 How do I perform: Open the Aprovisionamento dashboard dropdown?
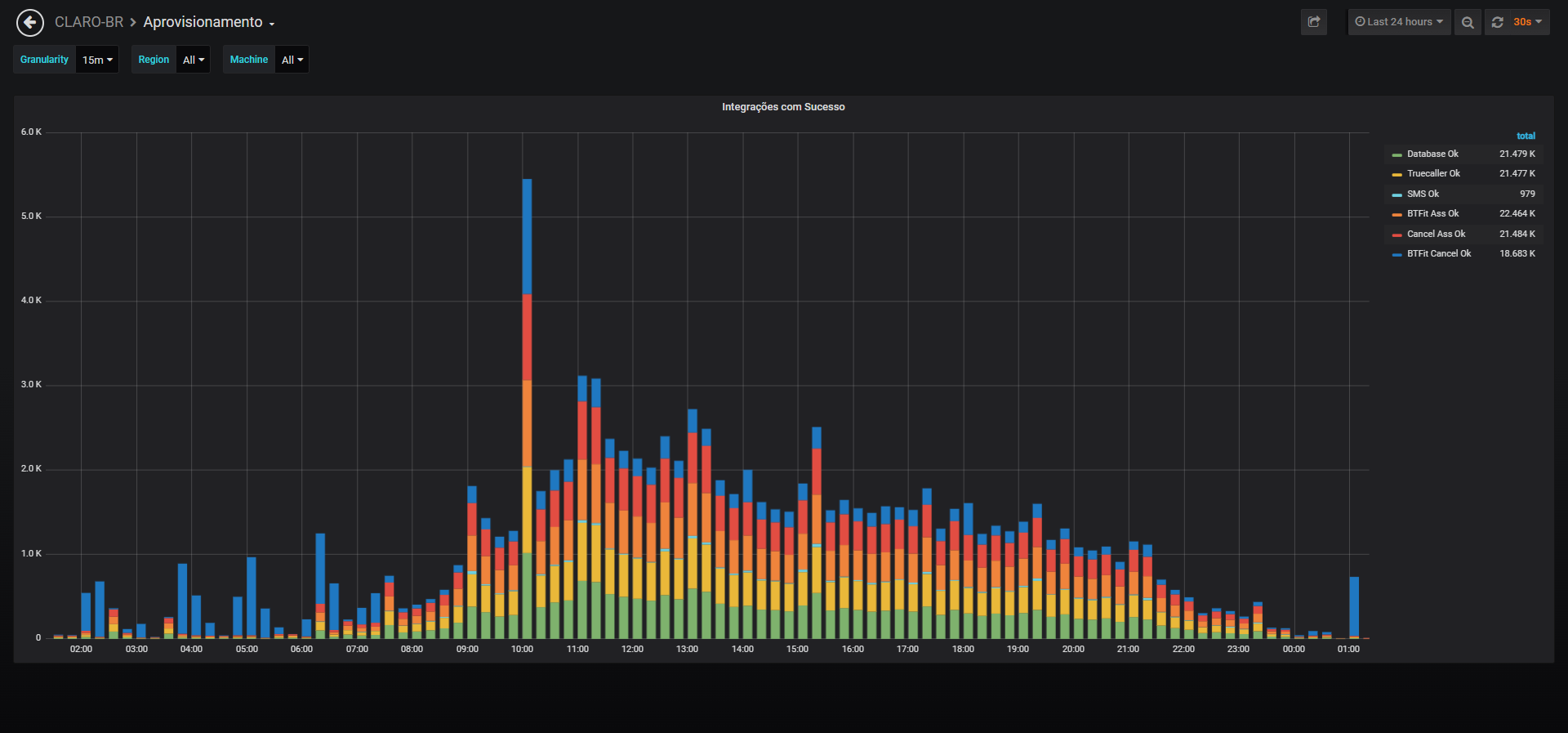point(209,22)
